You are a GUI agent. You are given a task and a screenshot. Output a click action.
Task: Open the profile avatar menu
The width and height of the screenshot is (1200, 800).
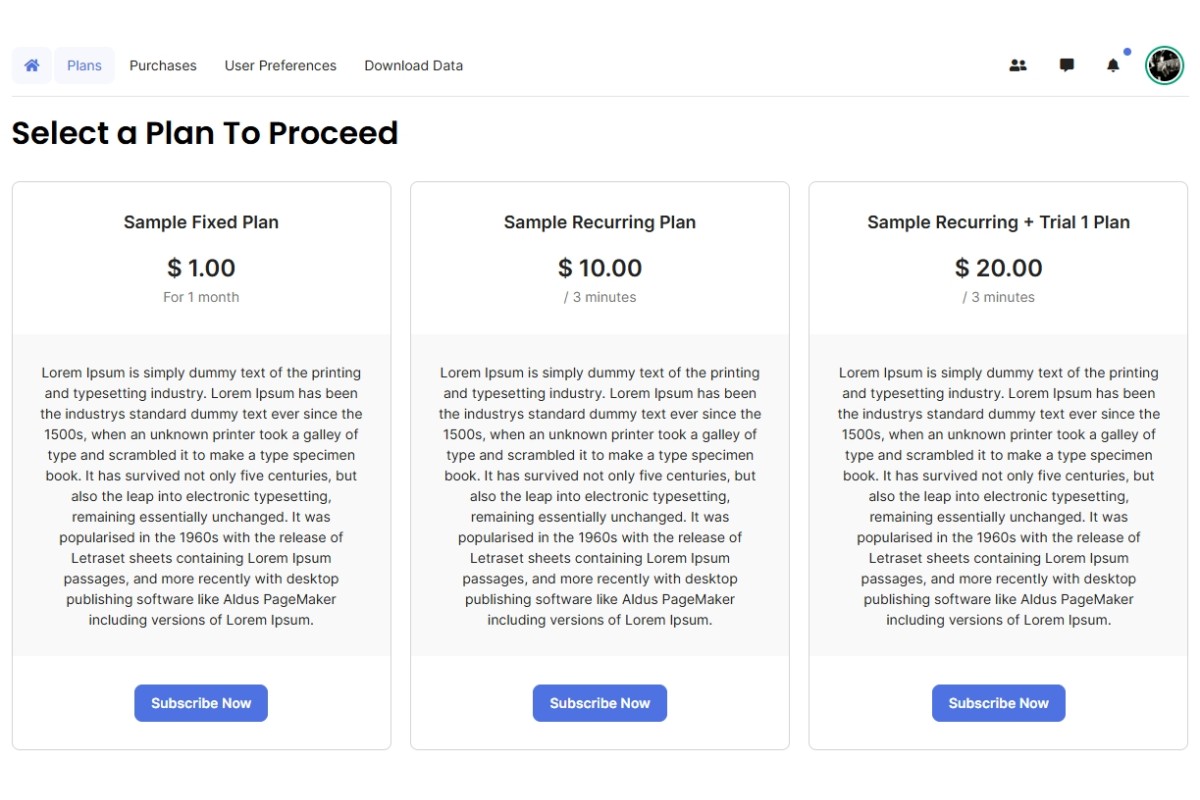tap(1164, 66)
